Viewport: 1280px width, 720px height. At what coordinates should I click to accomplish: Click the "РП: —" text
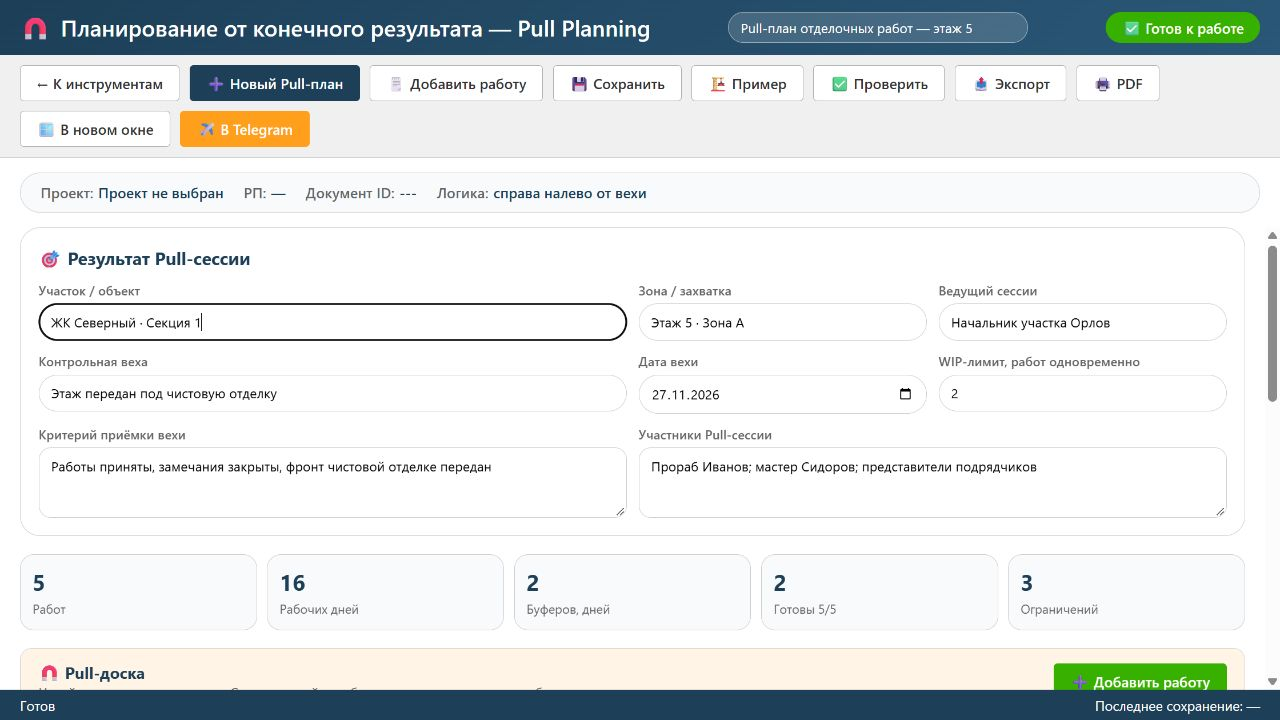[265, 193]
